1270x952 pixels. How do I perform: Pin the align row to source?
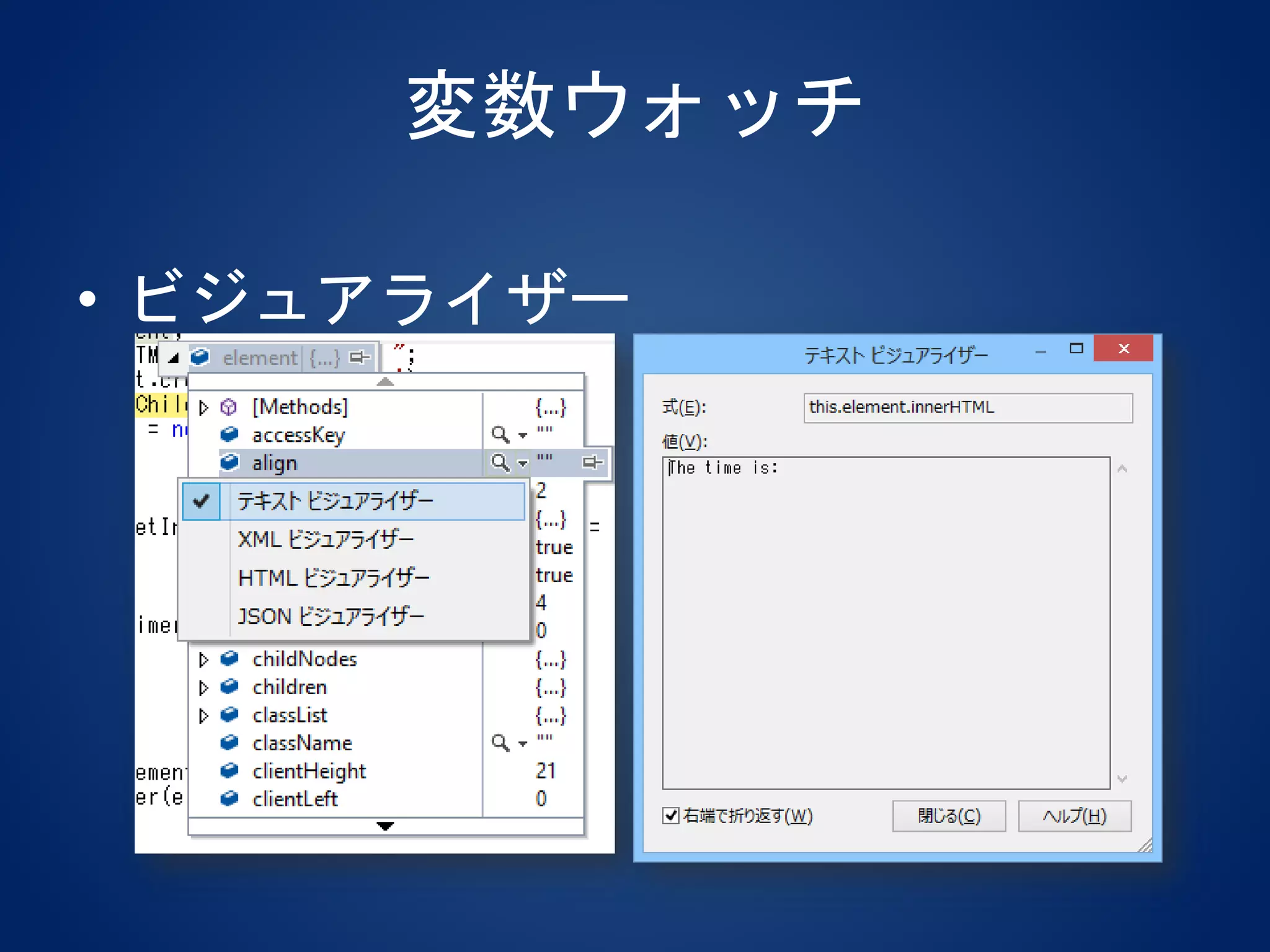pos(592,462)
